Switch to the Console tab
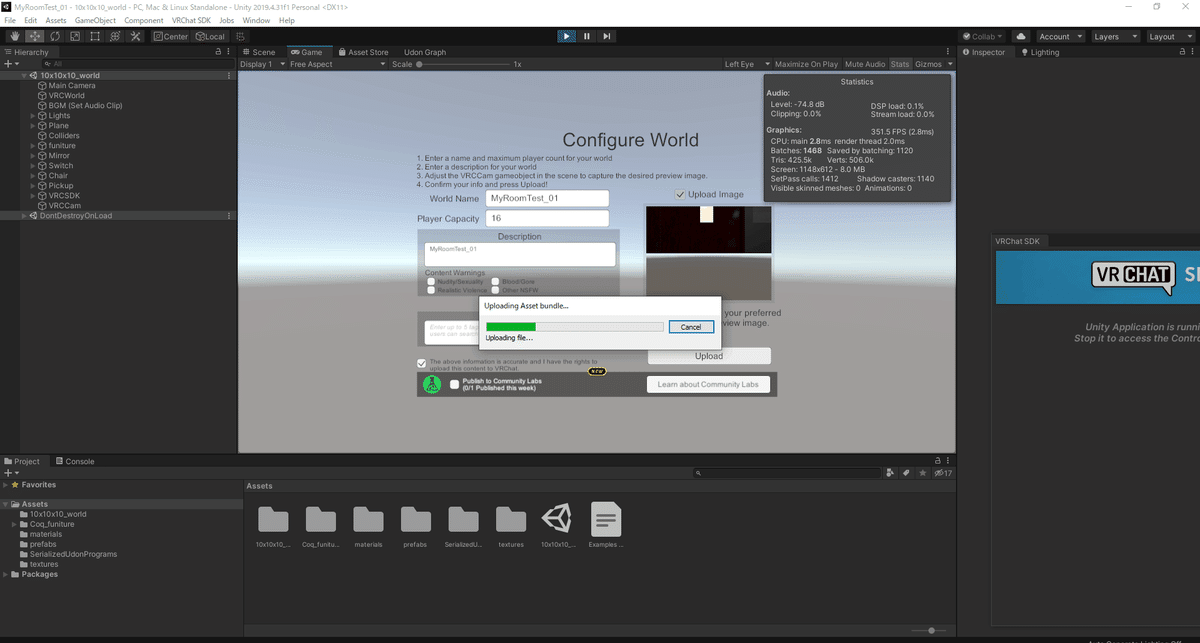 74,461
